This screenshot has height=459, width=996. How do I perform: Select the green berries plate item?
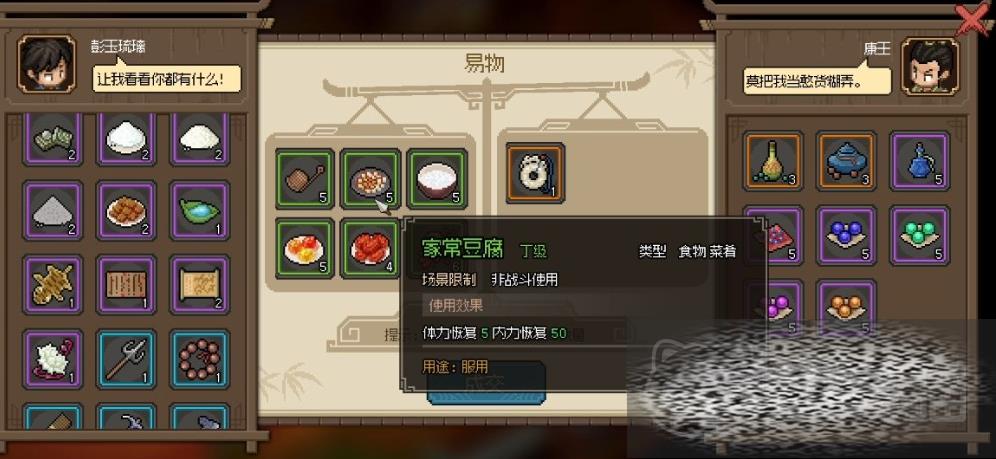coord(919,235)
